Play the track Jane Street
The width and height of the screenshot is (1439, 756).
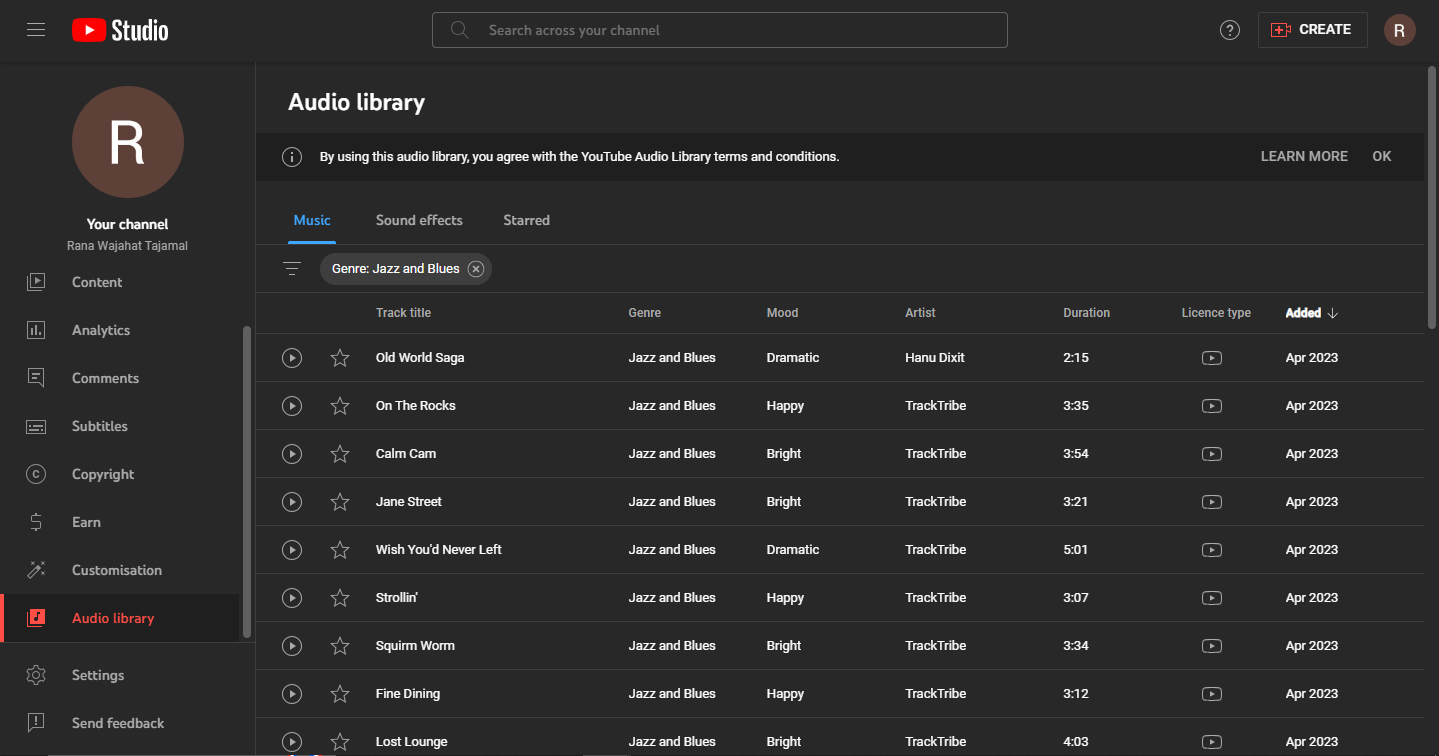coord(292,502)
